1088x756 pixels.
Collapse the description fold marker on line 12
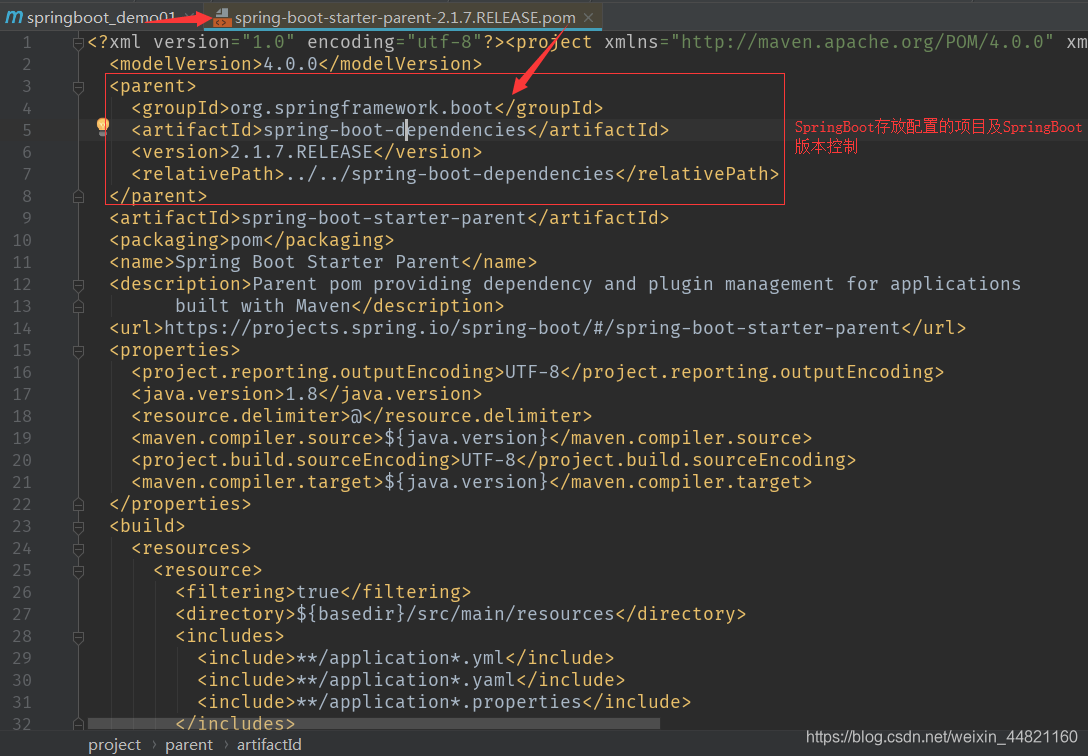78,285
